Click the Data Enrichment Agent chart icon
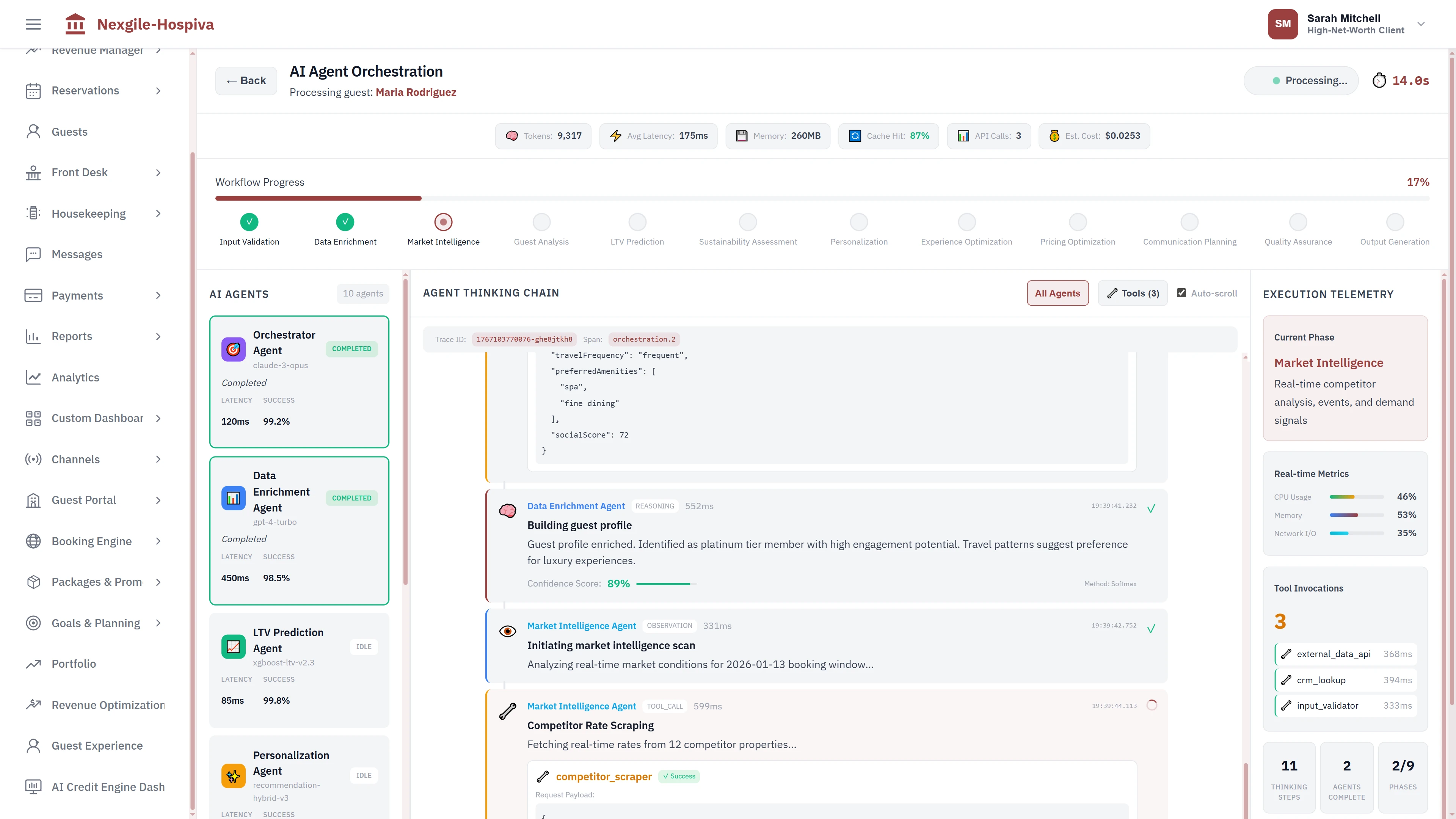Screen dimensions: 1456x819 click(x=234, y=499)
